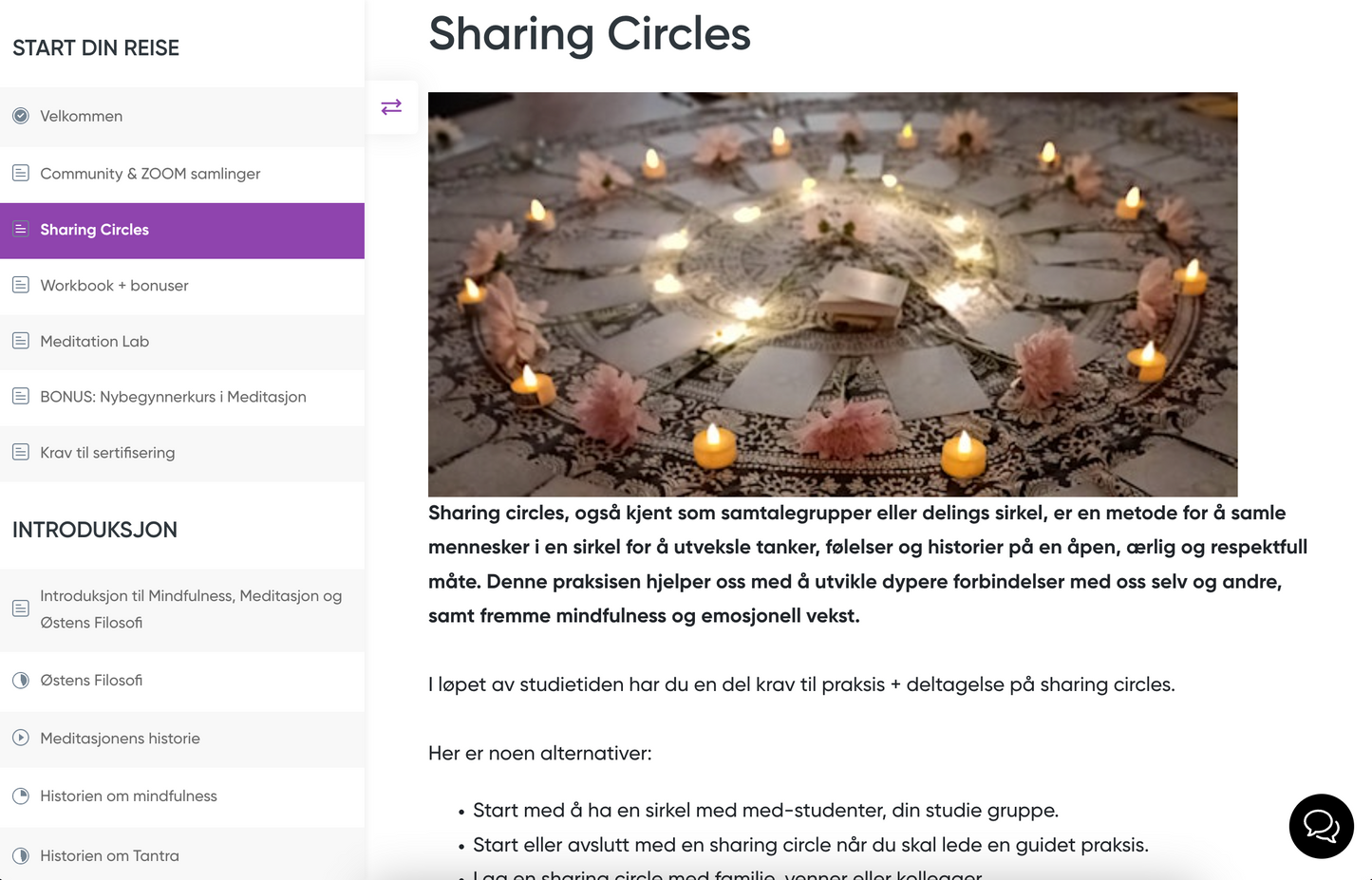
Task: Click the candle circle header image
Action: [833, 294]
